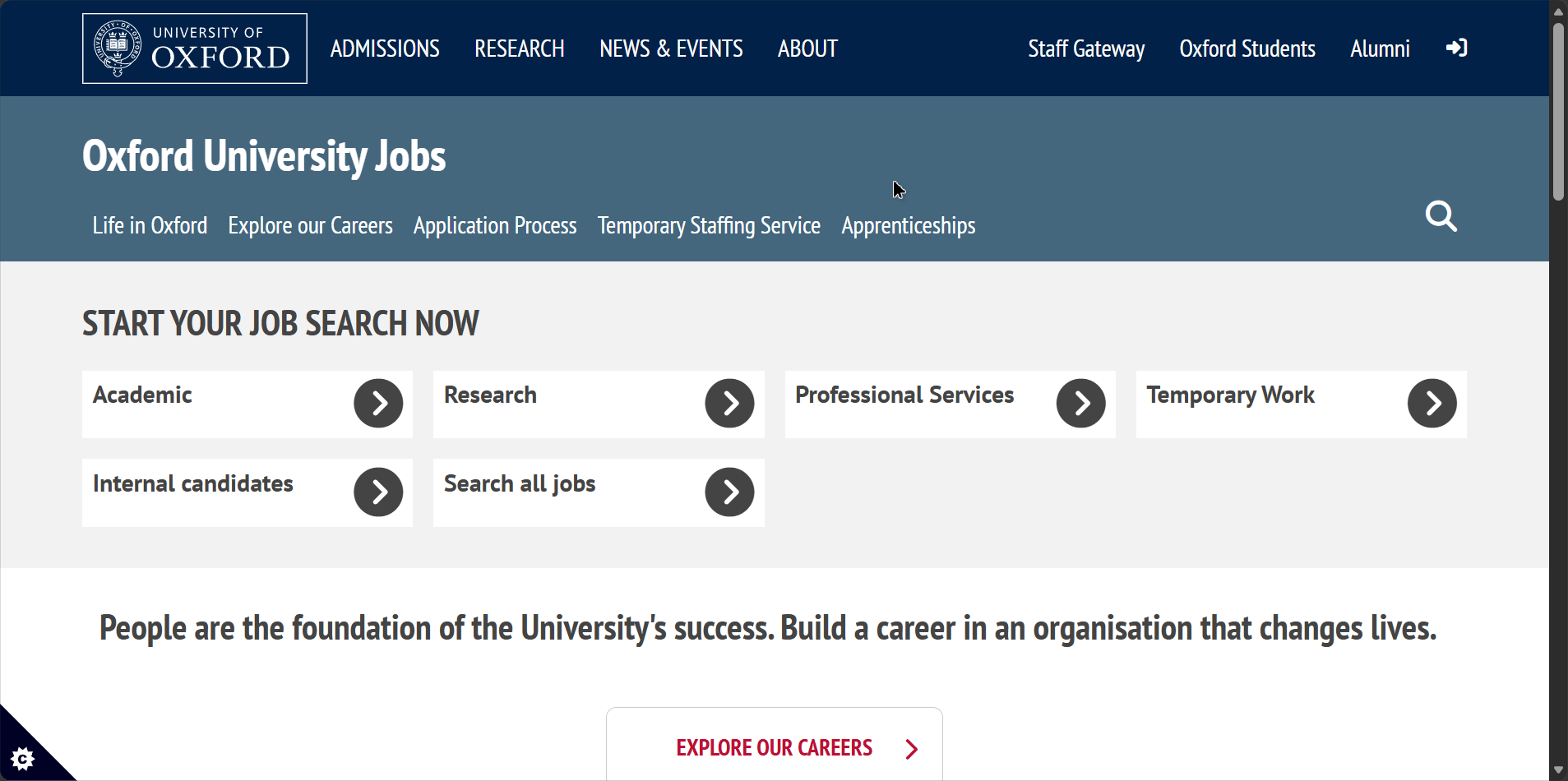Open Temporary Staffing Service page
The width and height of the screenshot is (1568, 781).
click(709, 225)
